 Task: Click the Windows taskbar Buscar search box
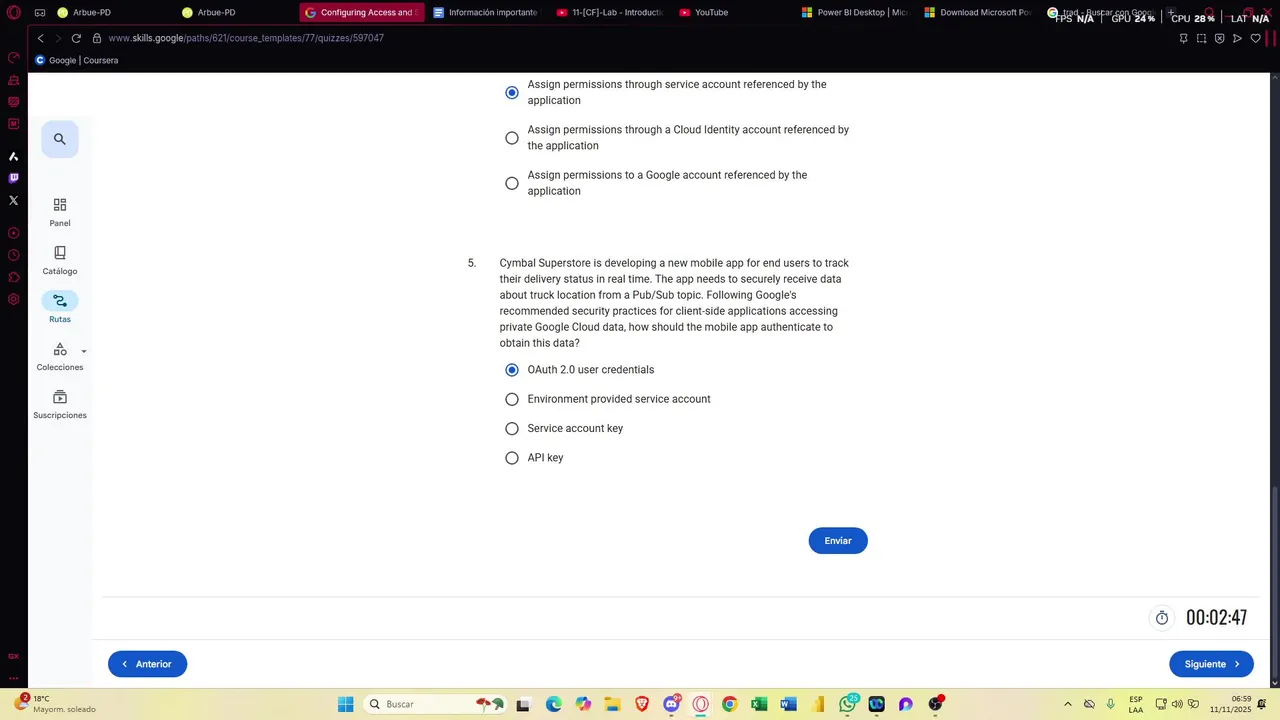(434, 704)
